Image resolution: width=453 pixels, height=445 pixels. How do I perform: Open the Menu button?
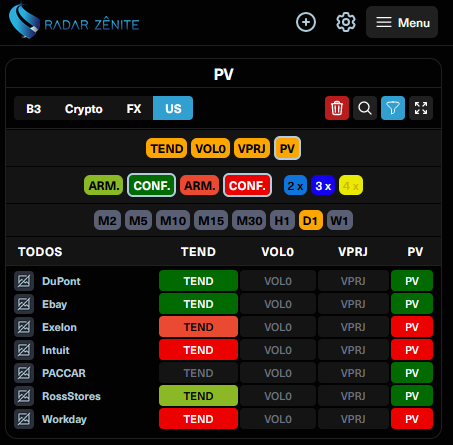(x=402, y=22)
